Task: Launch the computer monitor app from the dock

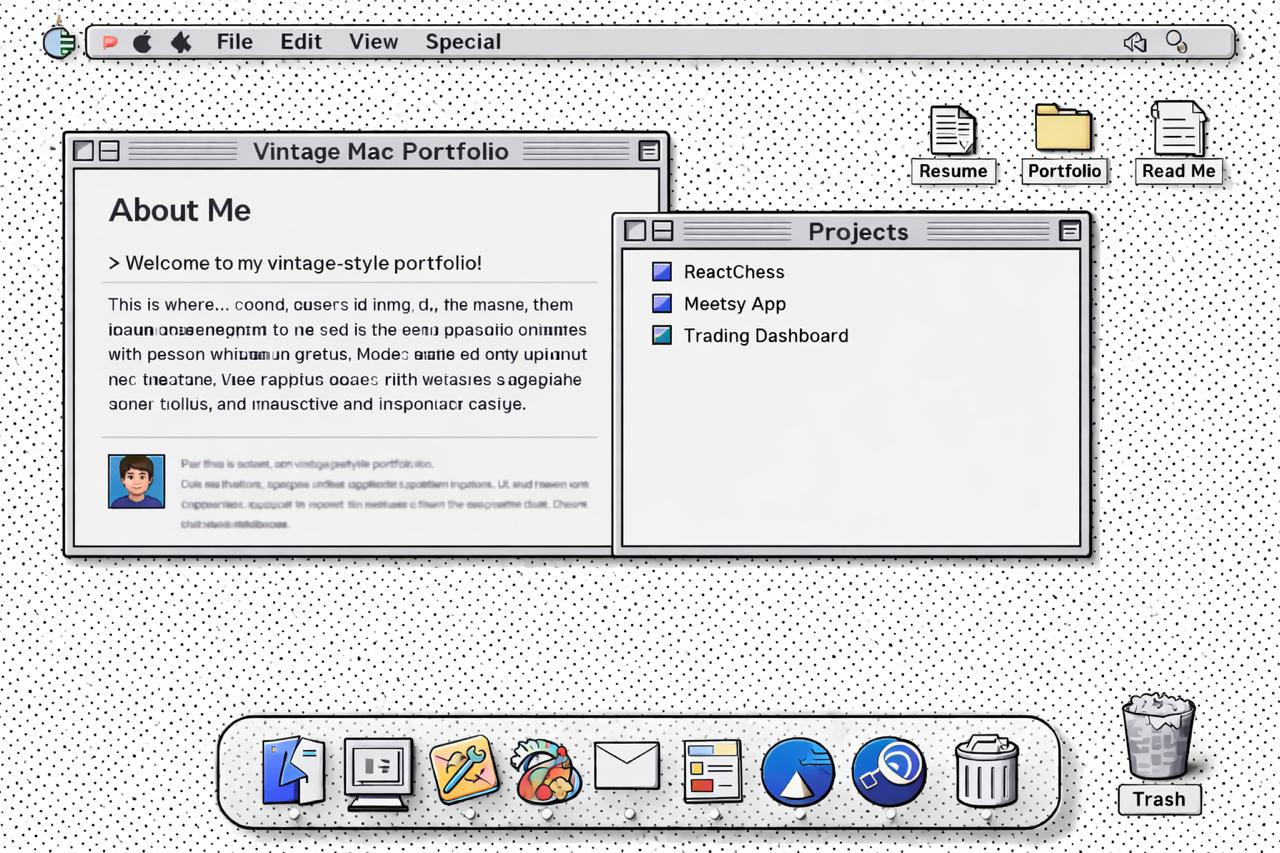Action: tap(378, 772)
